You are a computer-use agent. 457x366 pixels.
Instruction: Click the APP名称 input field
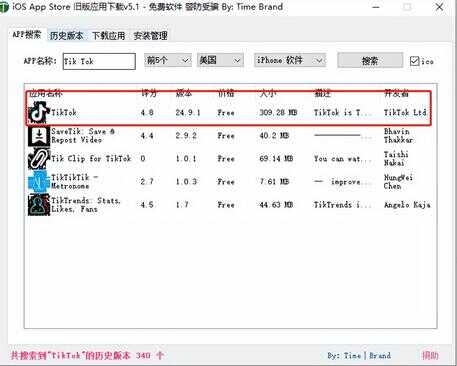pos(99,61)
